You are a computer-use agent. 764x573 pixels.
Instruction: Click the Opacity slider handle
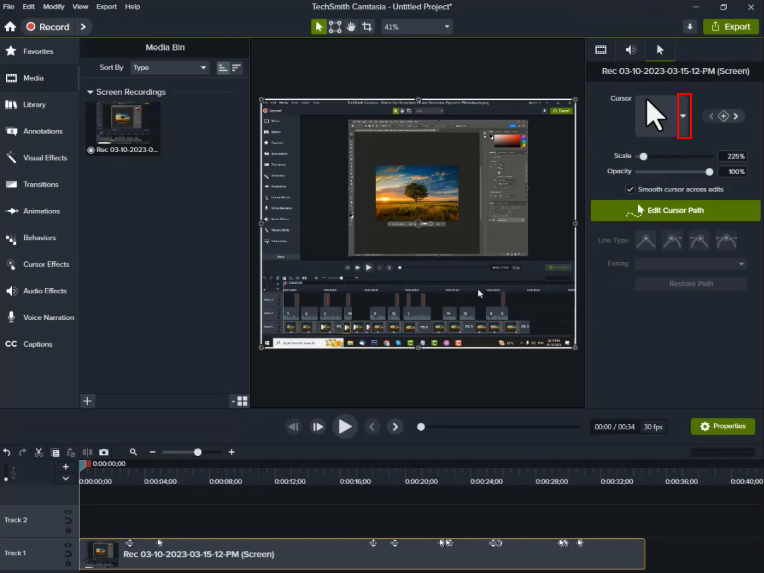click(x=709, y=172)
